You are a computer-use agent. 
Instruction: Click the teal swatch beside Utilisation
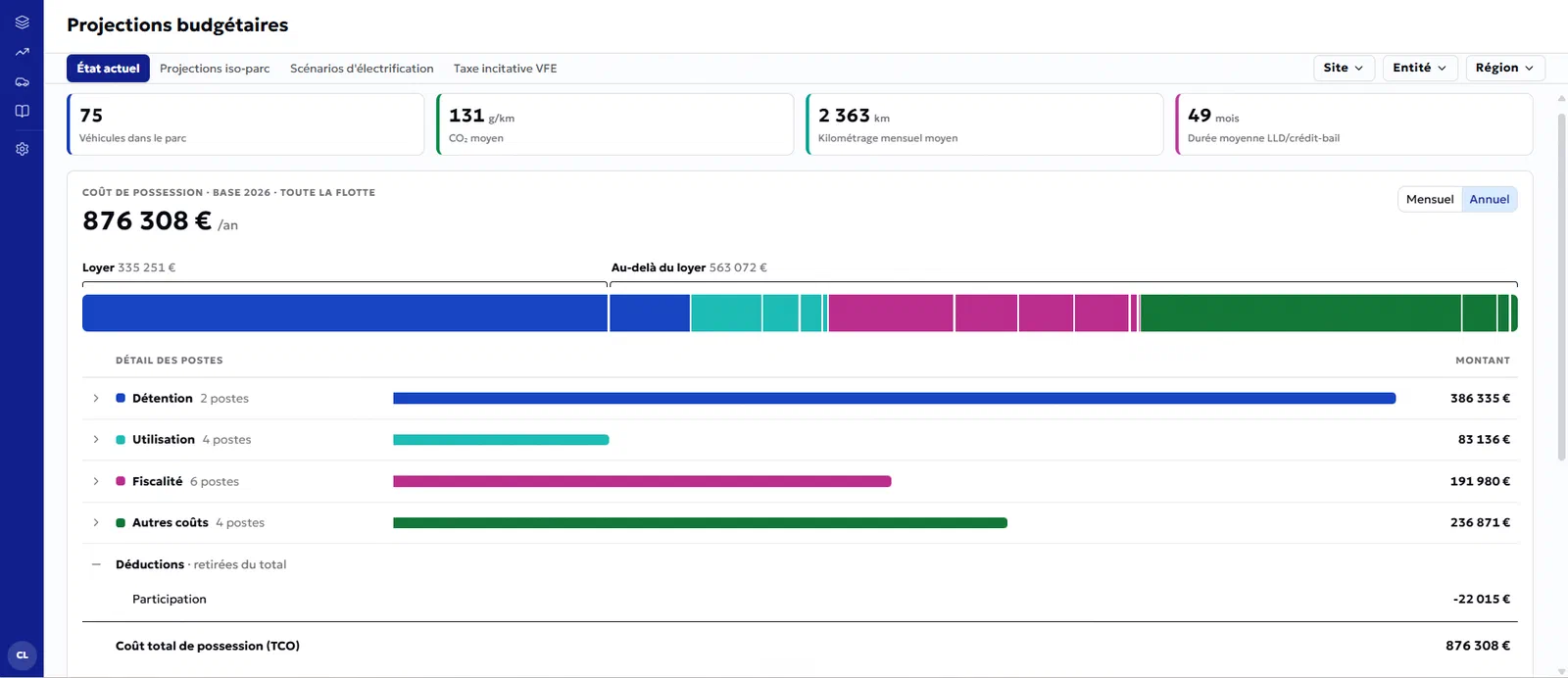(121, 440)
